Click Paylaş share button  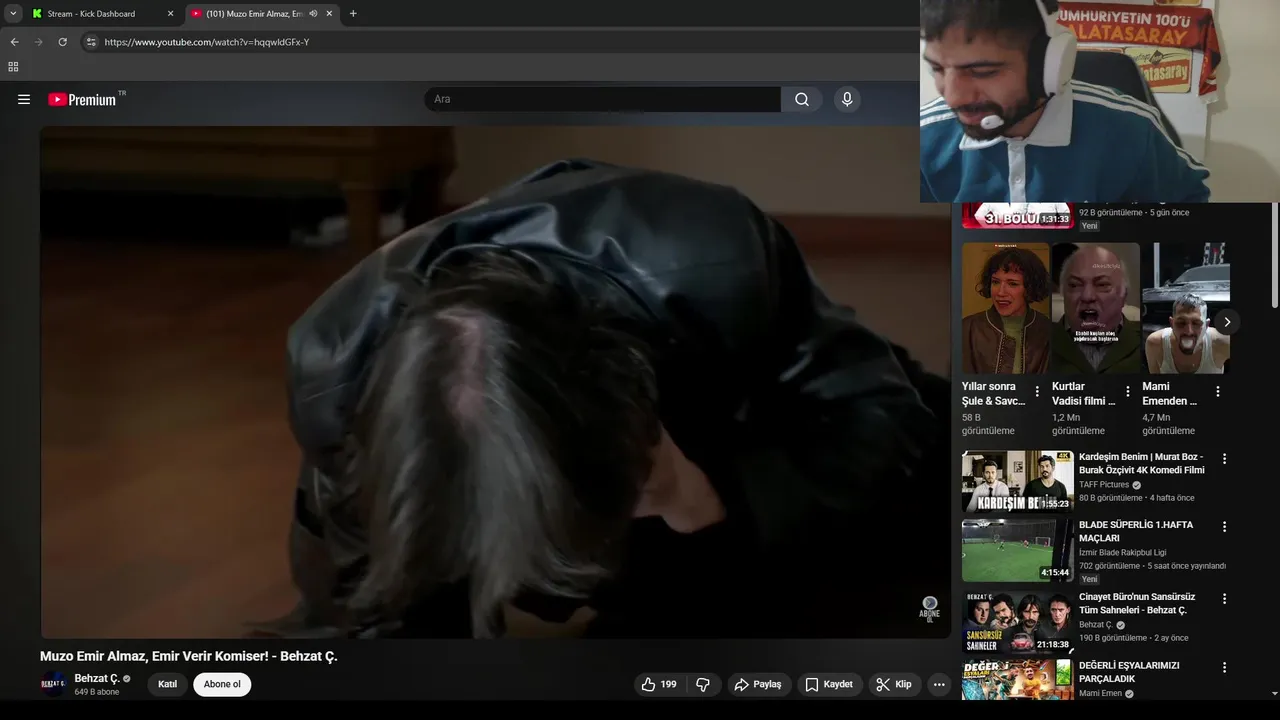758,684
